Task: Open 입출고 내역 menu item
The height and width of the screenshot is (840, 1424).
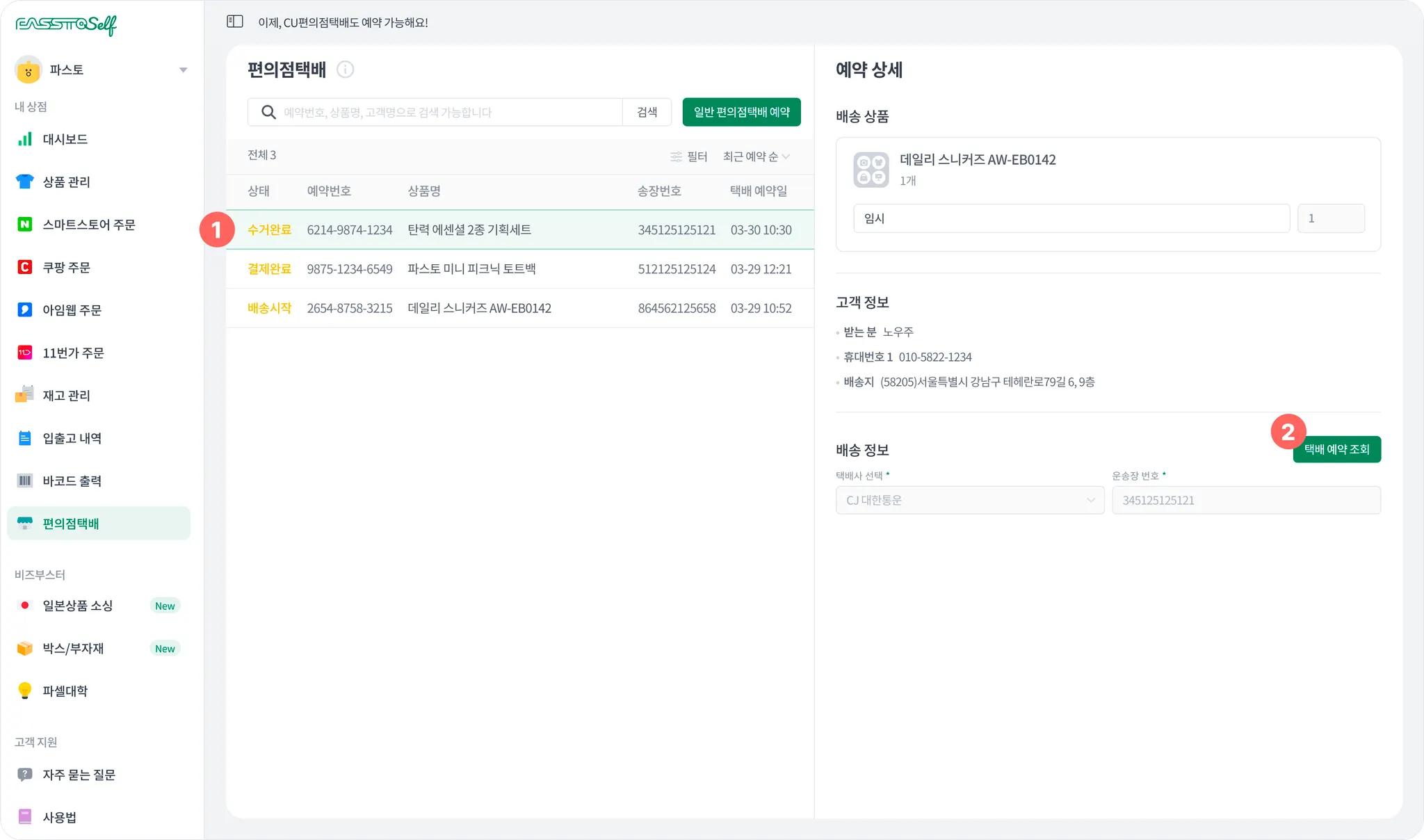Action: coord(72,438)
